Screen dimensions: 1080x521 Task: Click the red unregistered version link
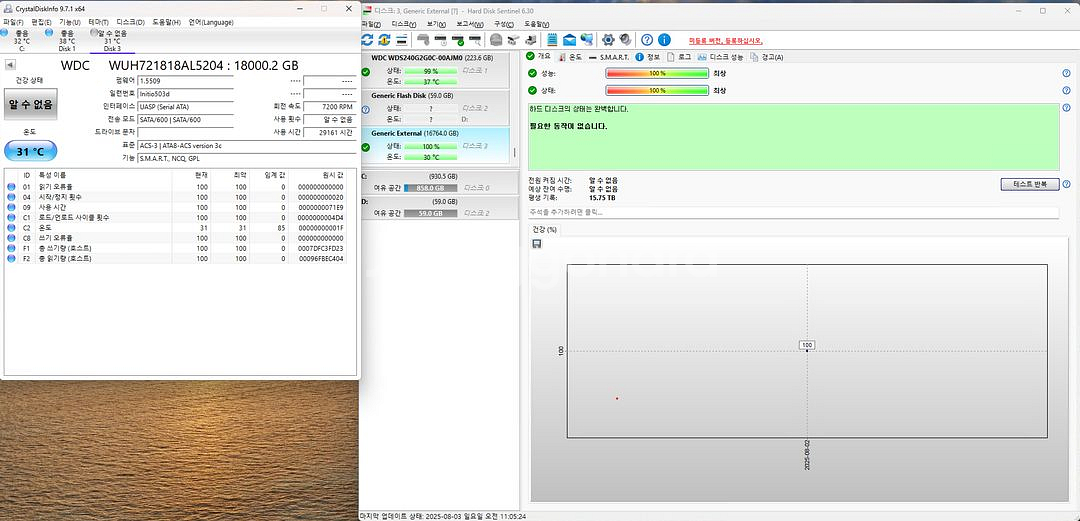pos(726,41)
